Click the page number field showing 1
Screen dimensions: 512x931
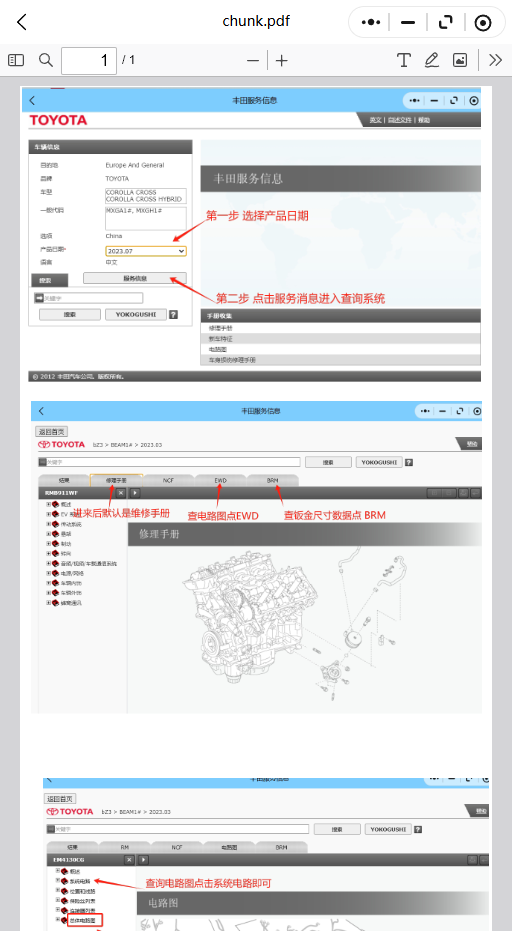coord(89,60)
